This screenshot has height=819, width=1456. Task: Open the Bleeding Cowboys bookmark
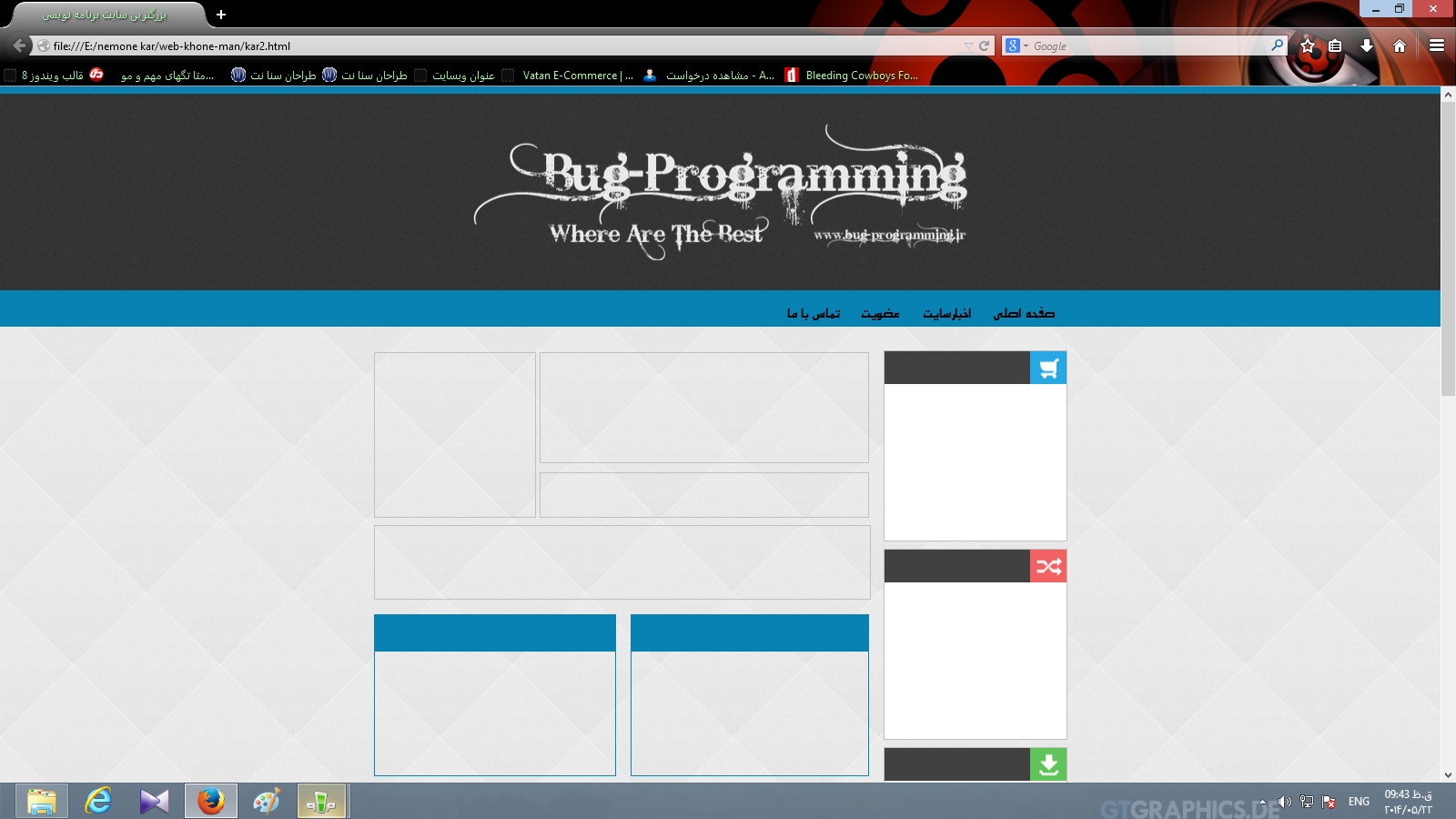(x=852, y=76)
